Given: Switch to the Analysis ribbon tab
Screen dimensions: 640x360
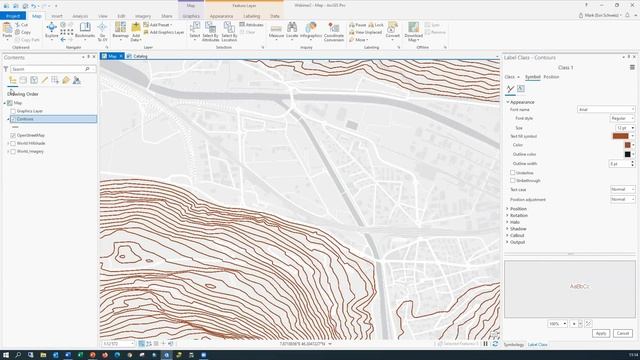Looking at the screenshot, I should [x=80, y=16].
